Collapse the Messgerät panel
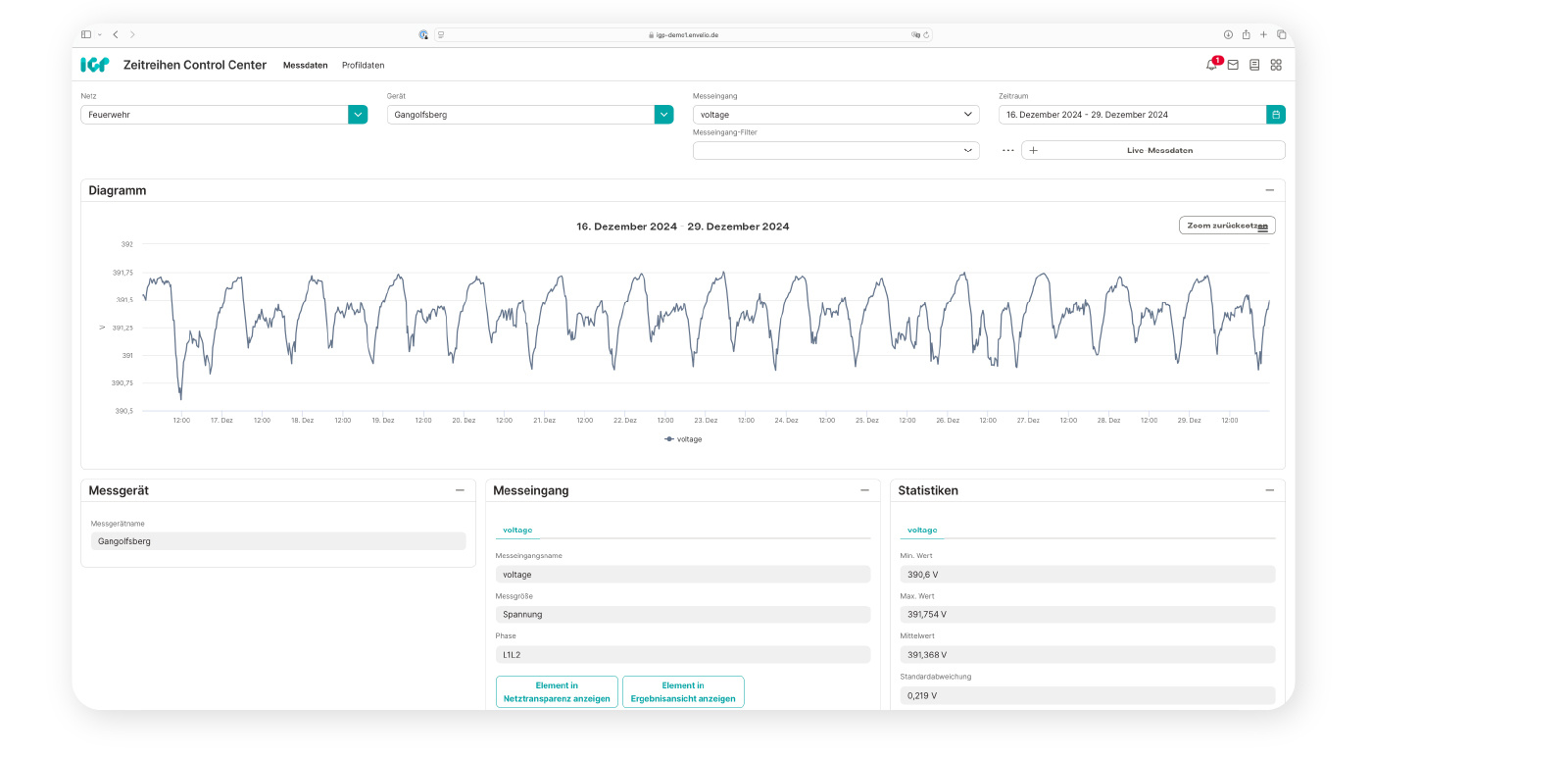Screen dimensions: 1568x759 coord(460,490)
